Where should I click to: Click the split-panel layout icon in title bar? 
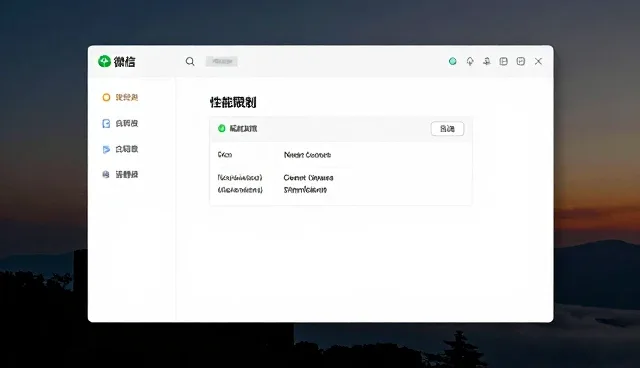click(504, 61)
